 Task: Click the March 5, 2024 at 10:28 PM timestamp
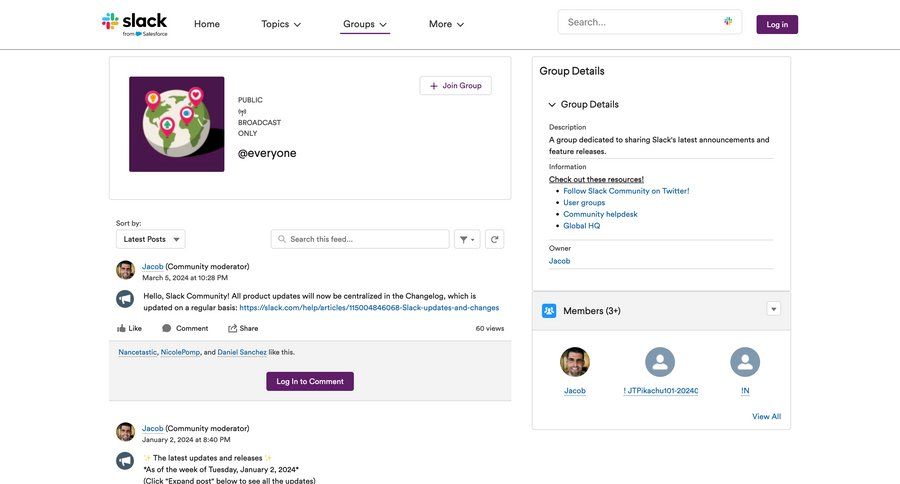185,278
